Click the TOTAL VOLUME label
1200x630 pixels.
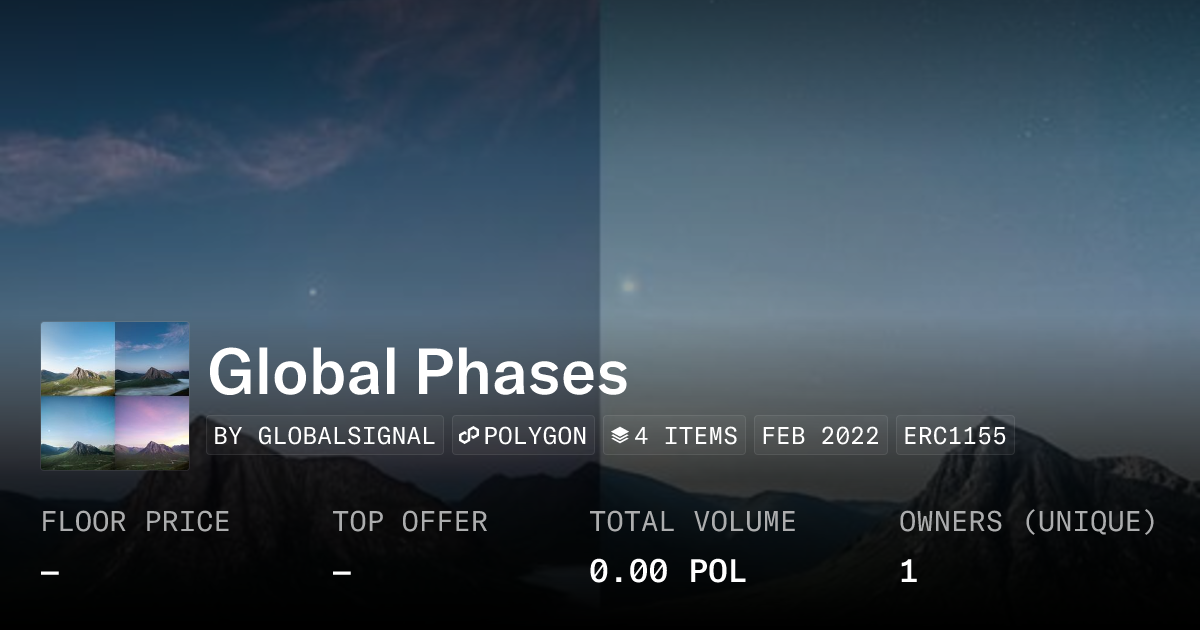pos(692,522)
